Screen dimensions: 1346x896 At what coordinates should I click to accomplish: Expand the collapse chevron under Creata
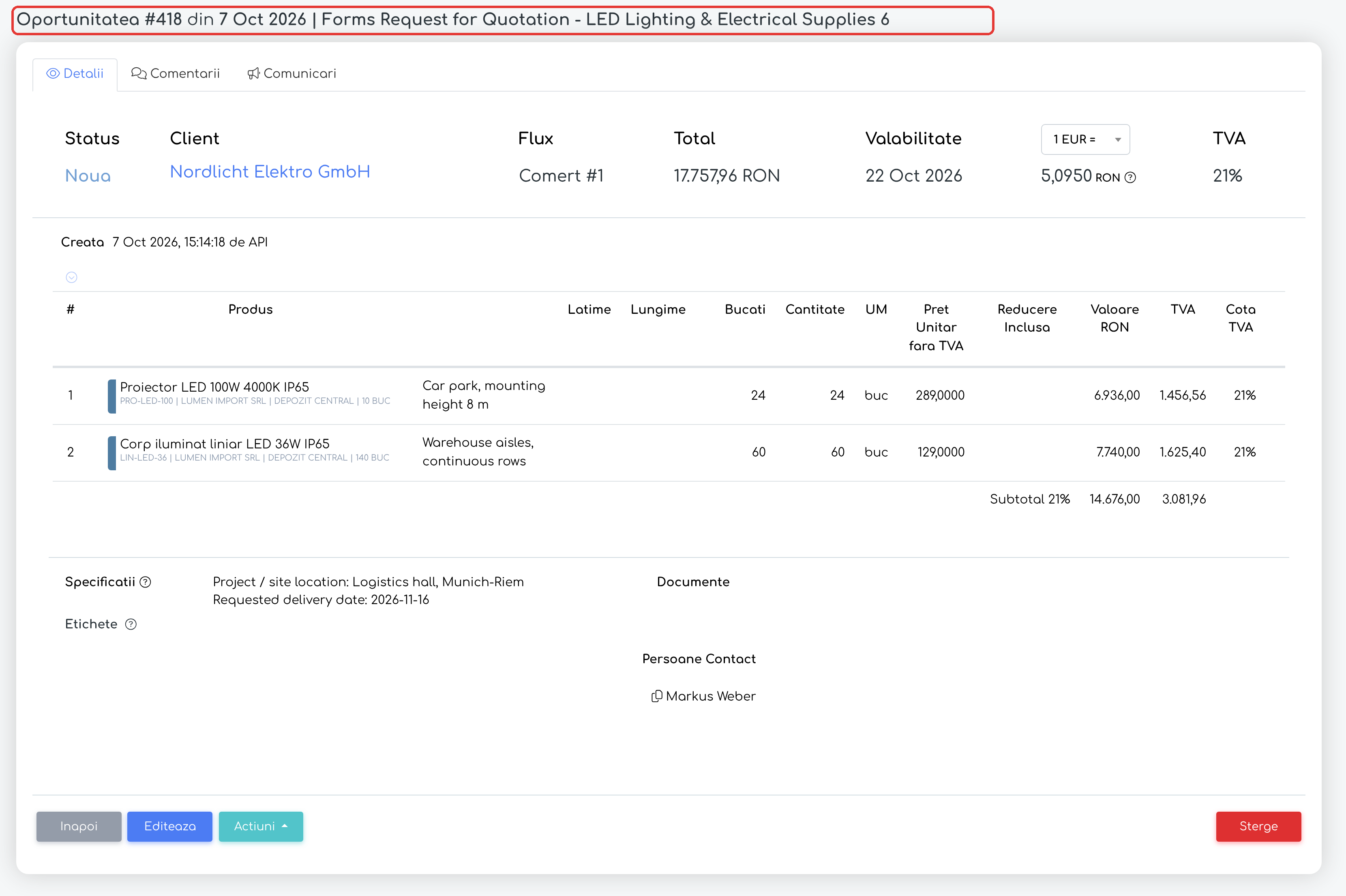pos(71,277)
